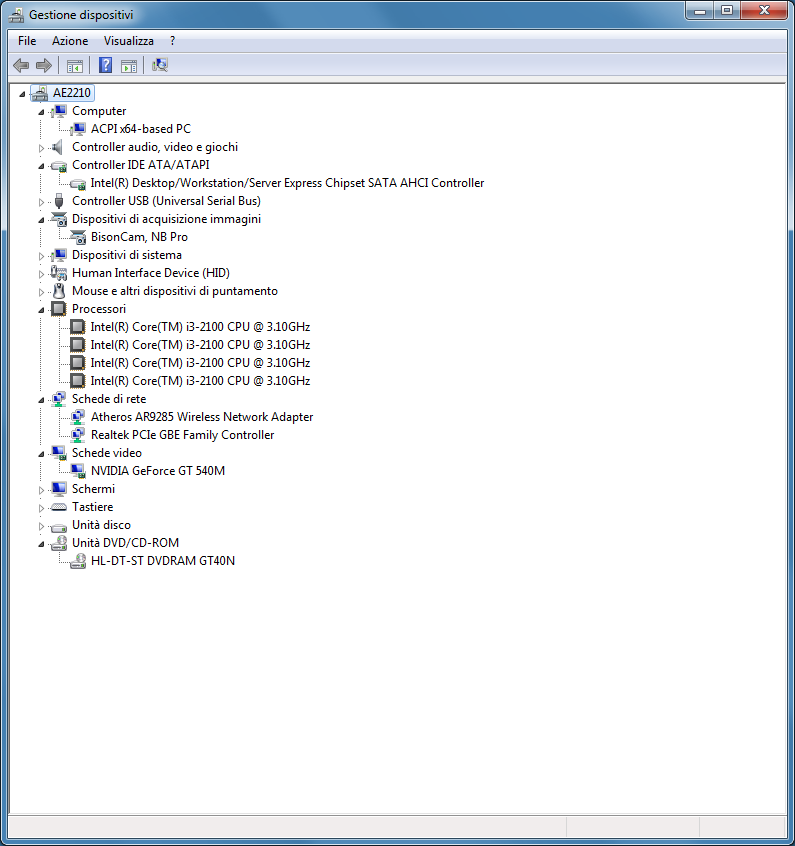This screenshot has height=846, width=795.
Task: Expand the Unità disco category
Action: click(x=42, y=526)
